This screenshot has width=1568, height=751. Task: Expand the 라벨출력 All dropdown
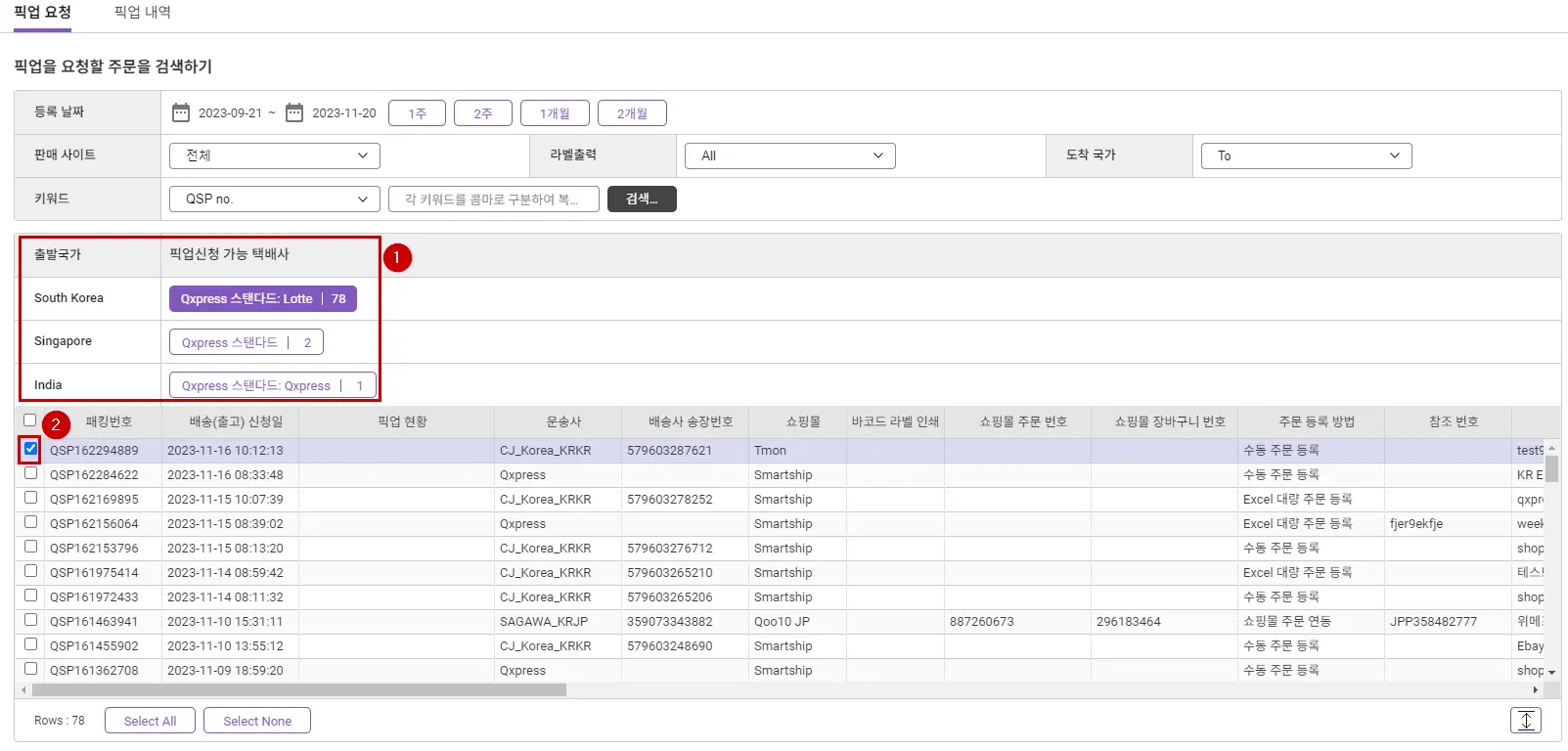click(x=790, y=155)
